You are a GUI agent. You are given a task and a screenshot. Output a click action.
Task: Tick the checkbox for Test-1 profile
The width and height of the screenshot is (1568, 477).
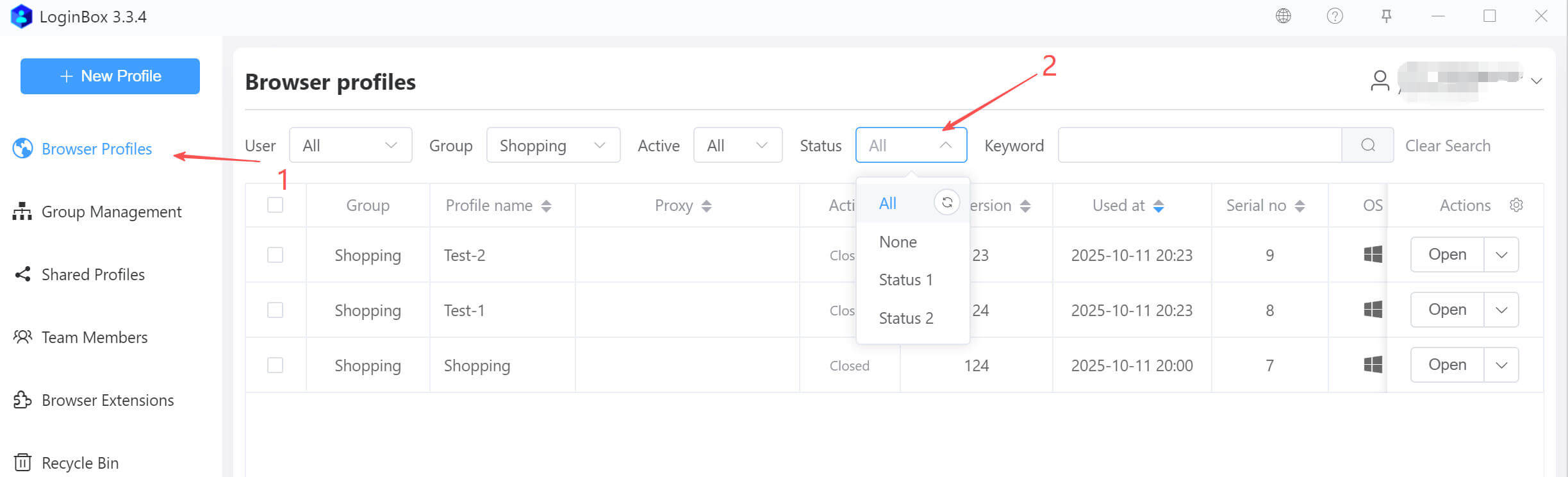[275, 310]
